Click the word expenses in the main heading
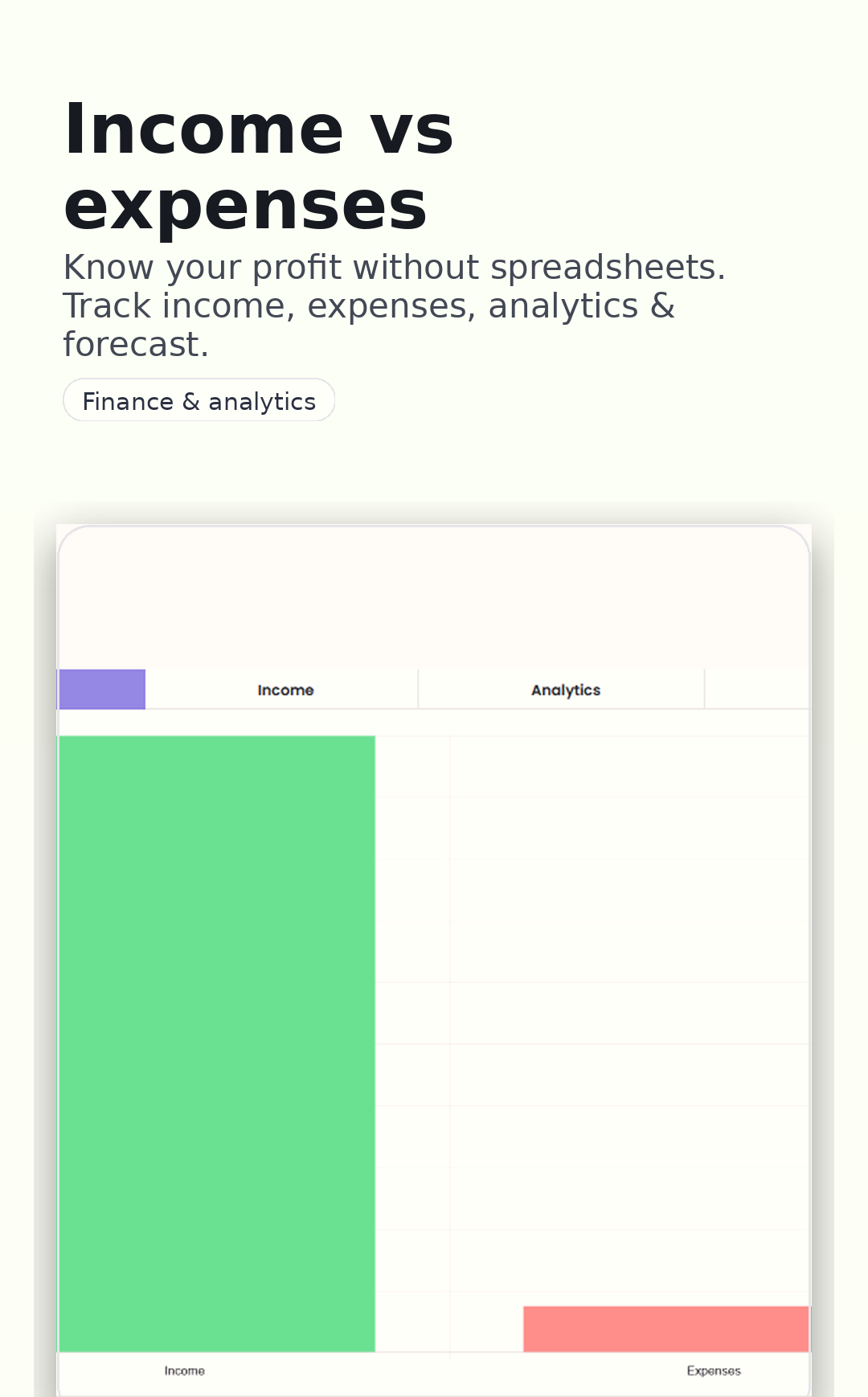The image size is (868, 1397). pos(245,206)
